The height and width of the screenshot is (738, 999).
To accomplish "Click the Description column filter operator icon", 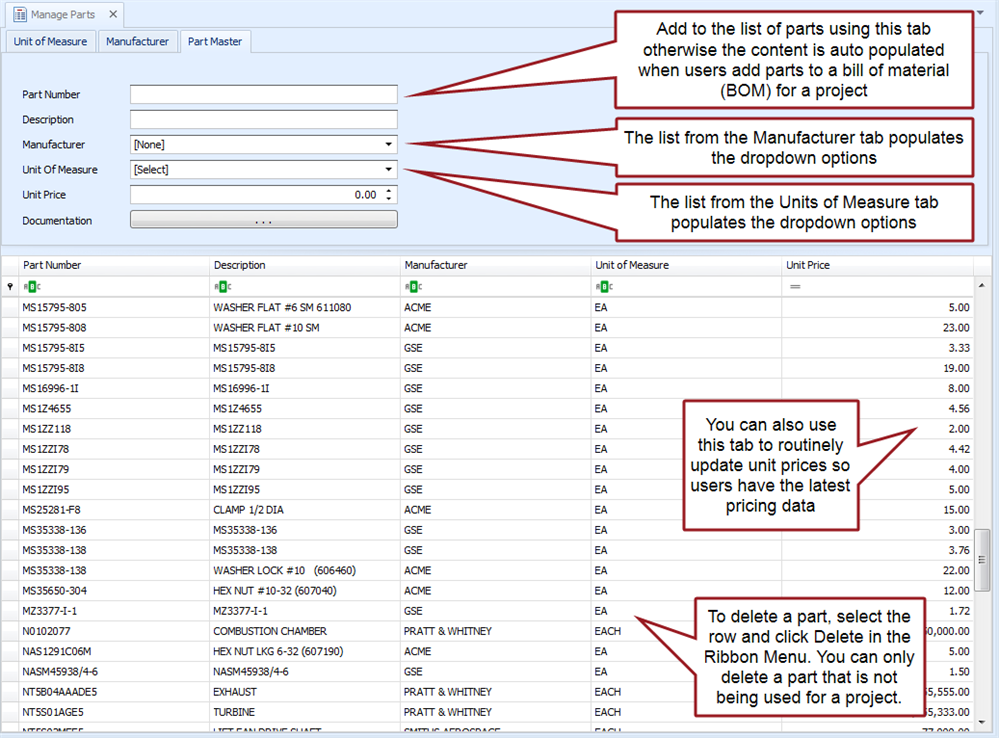I will (220, 287).
